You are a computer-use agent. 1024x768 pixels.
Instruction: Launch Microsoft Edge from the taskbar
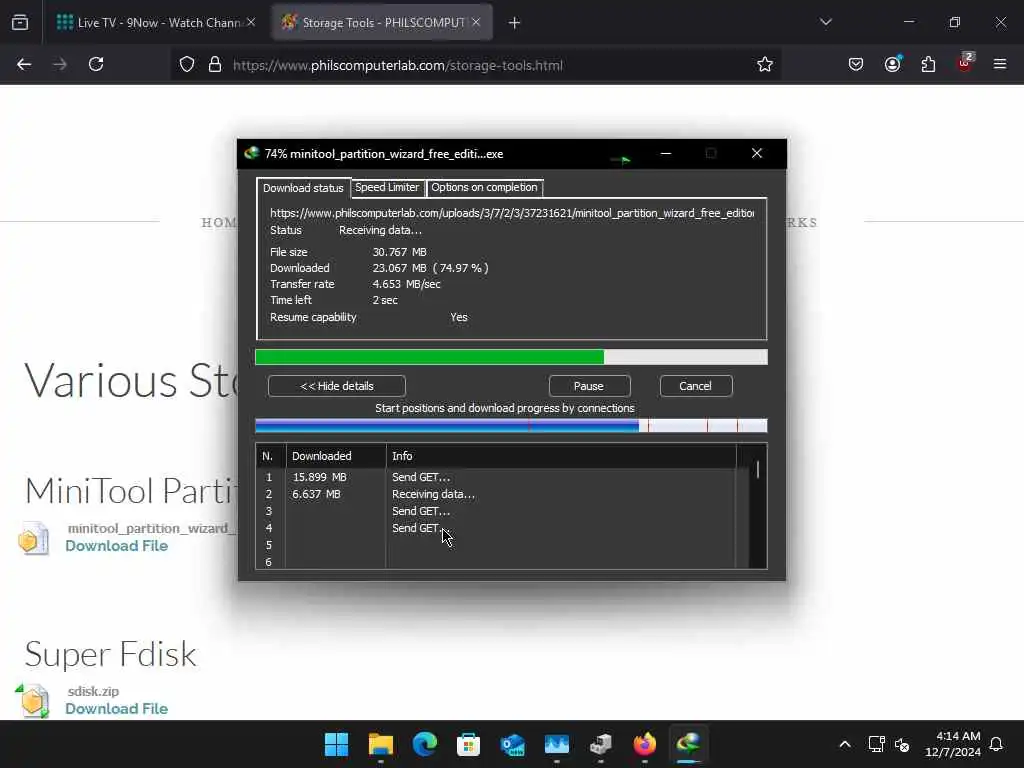pyautogui.click(x=424, y=744)
